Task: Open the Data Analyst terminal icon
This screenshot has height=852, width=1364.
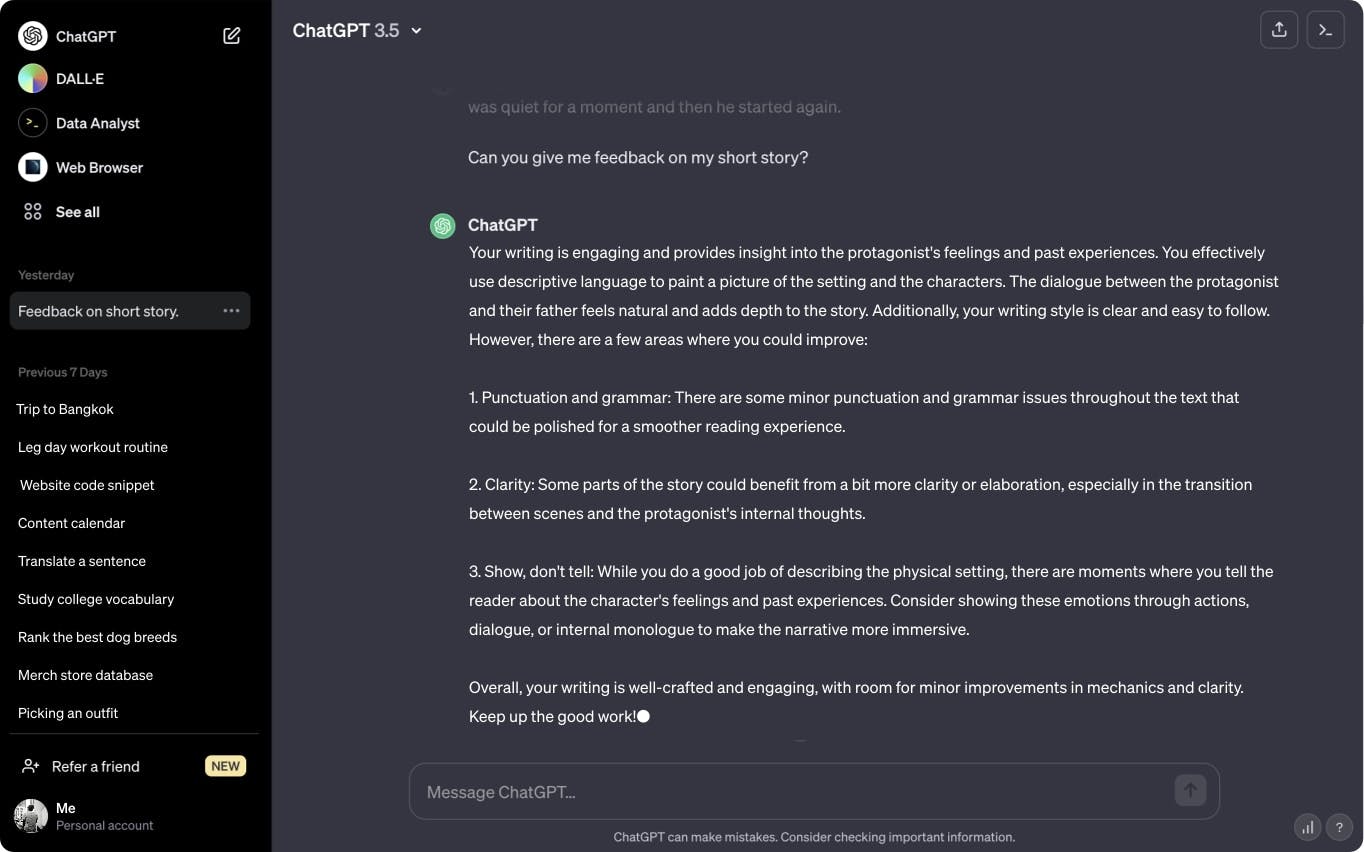Action: pos(33,123)
